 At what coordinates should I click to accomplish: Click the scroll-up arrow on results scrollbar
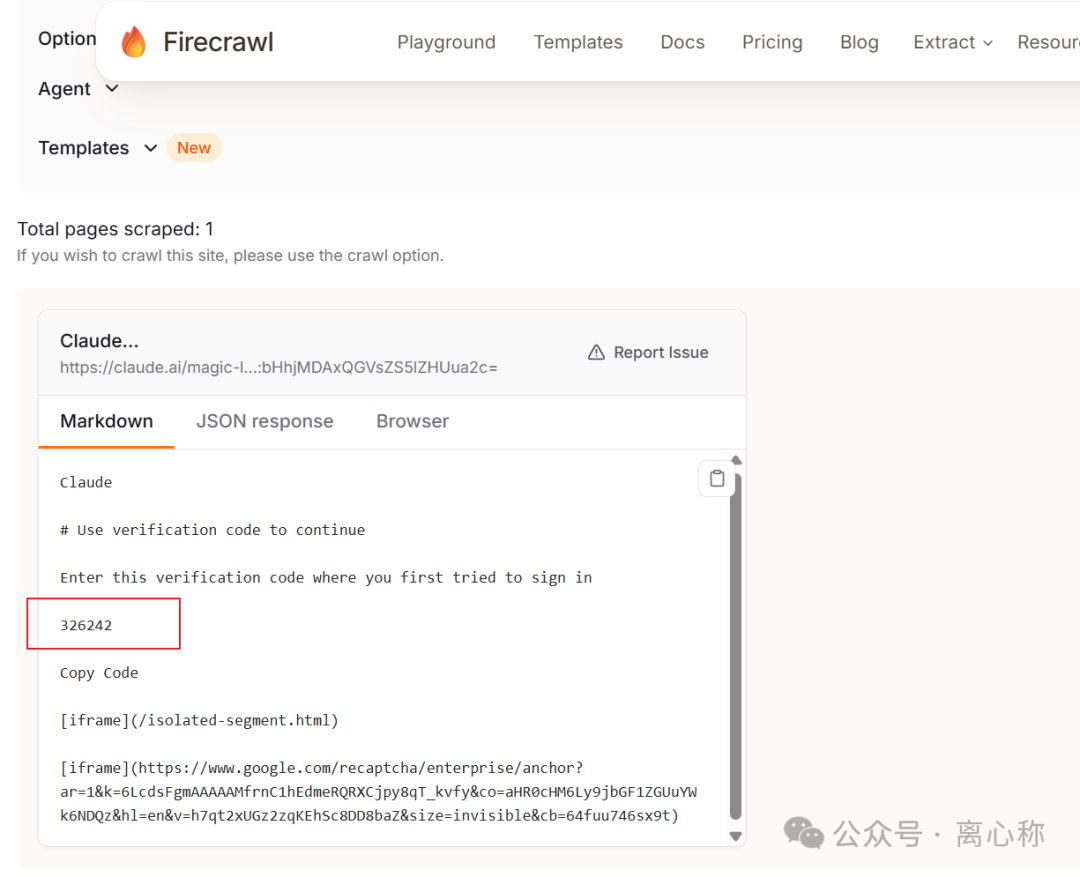736,459
